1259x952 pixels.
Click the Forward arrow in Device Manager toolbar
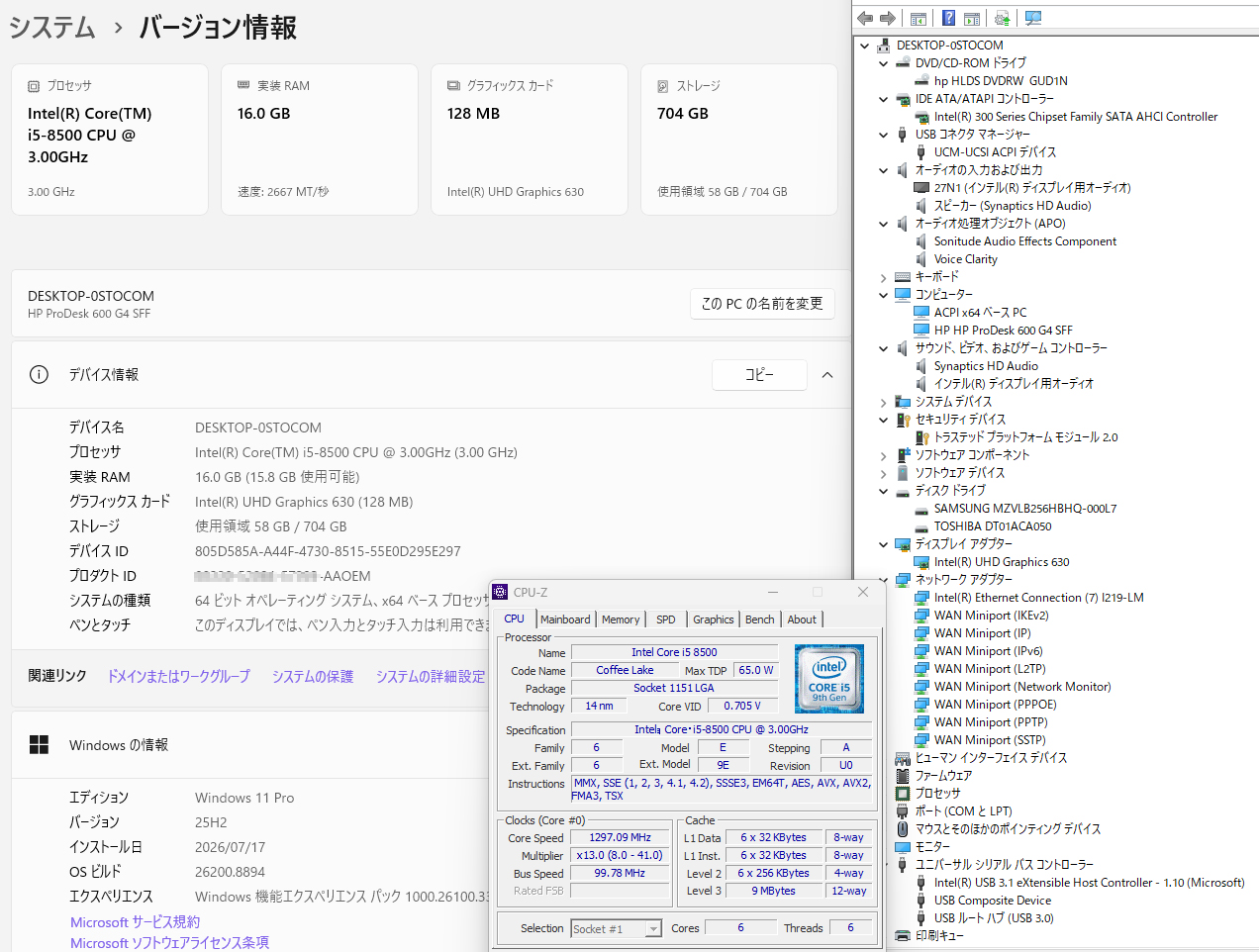(888, 18)
